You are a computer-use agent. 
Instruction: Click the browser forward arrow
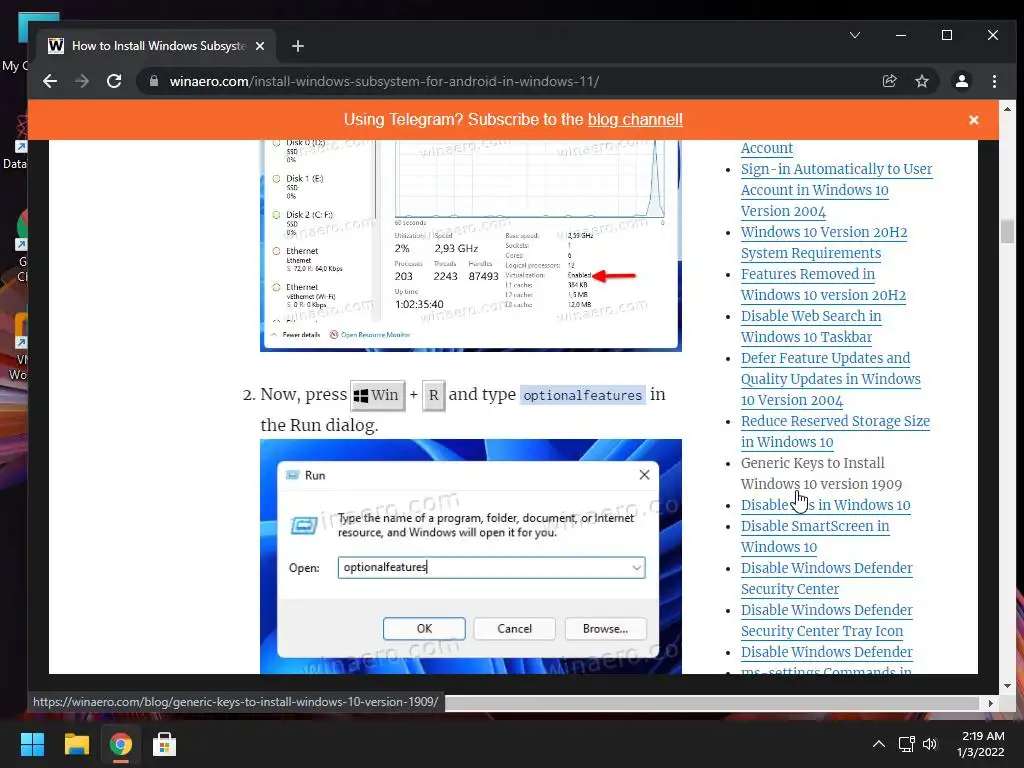click(82, 81)
